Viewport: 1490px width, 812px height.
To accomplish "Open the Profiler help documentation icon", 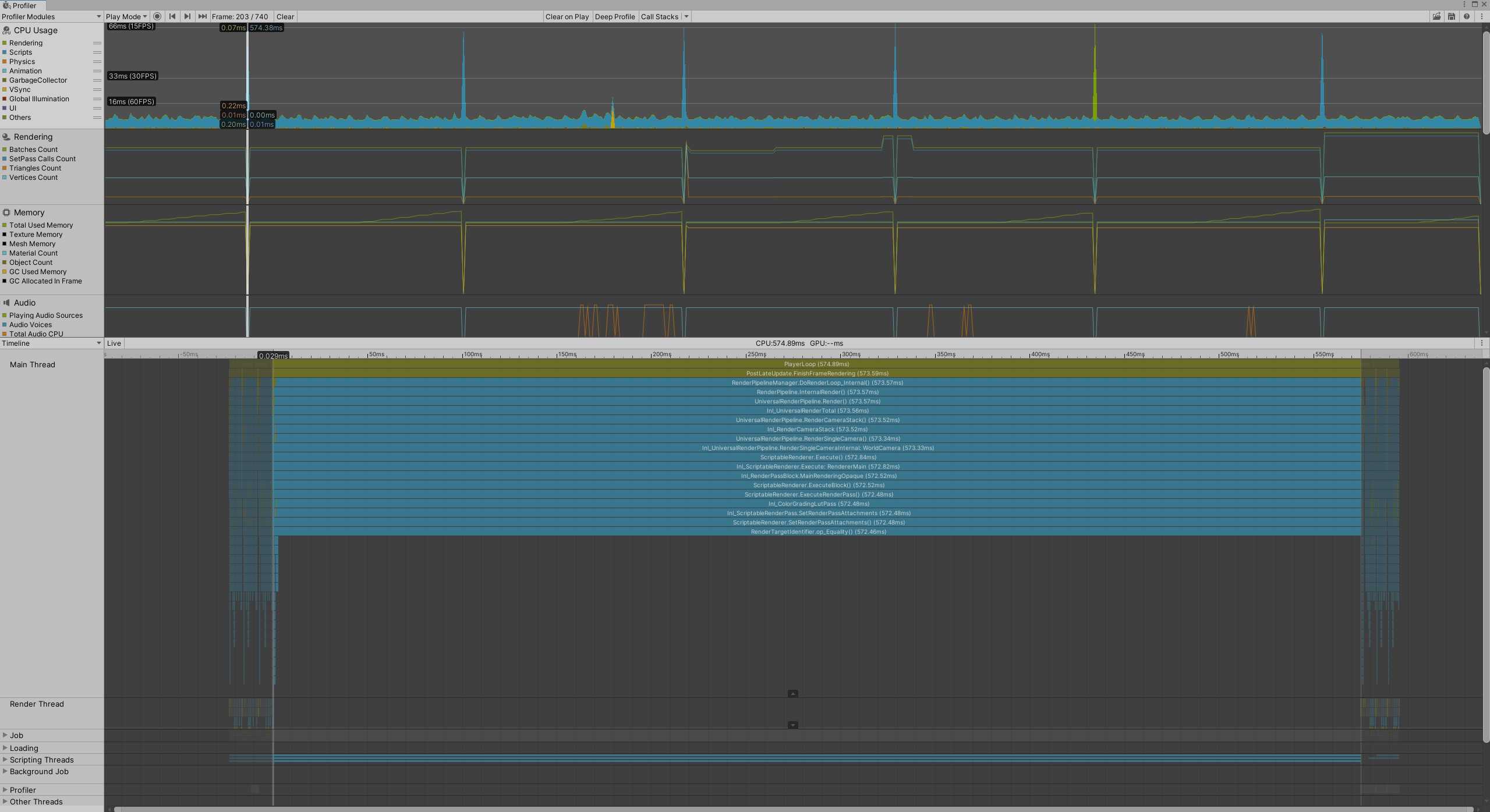I will click(1466, 16).
